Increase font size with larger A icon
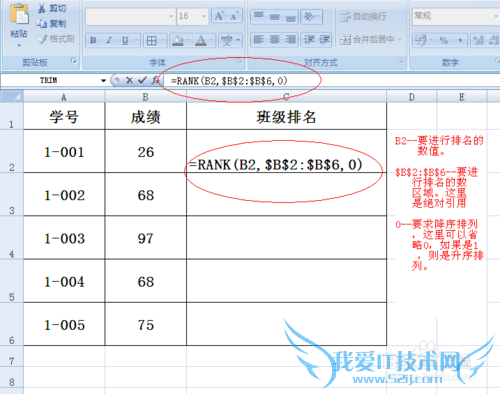 point(219,16)
